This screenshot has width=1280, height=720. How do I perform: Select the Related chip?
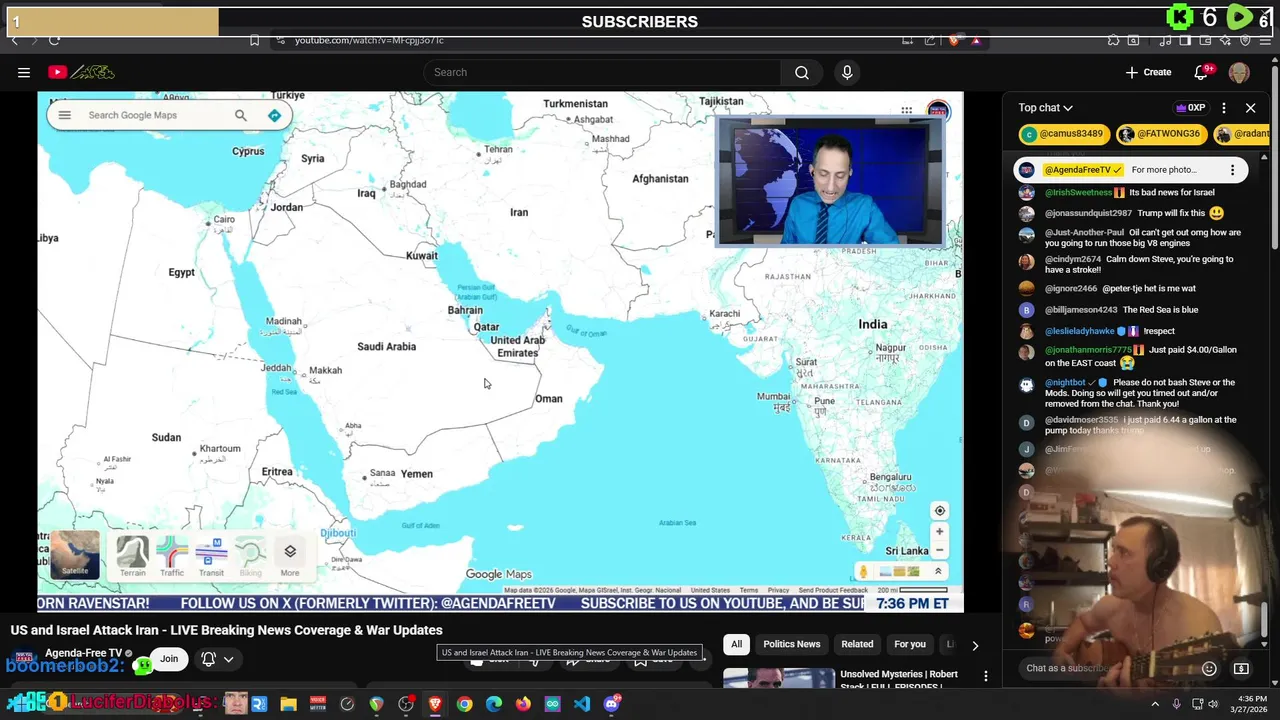coord(857,644)
